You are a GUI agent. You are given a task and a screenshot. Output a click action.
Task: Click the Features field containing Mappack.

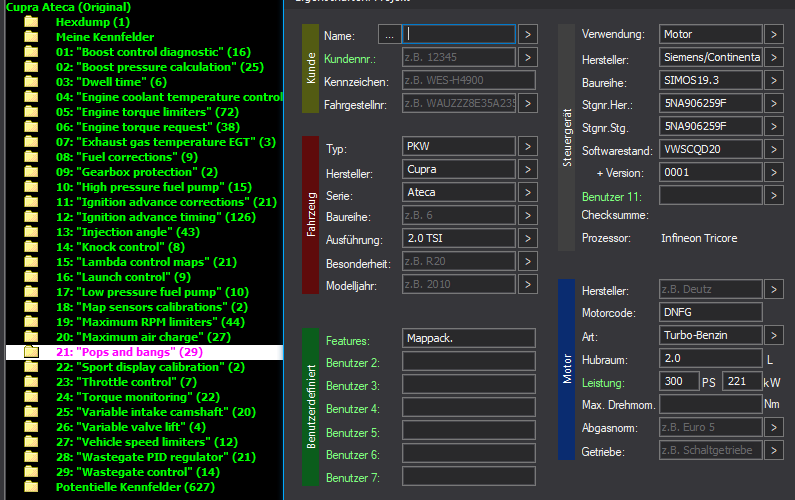469,338
